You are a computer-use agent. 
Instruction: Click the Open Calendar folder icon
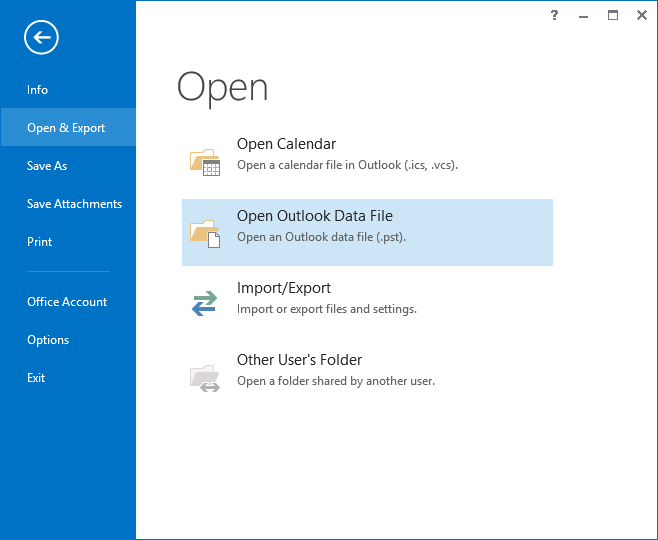pyautogui.click(x=205, y=161)
